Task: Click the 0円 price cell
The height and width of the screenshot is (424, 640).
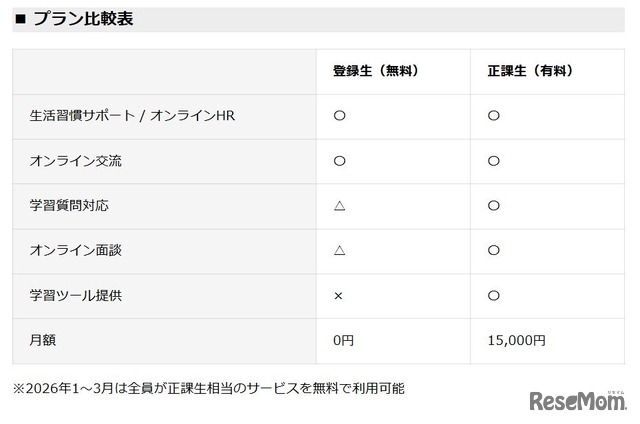Action: click(343, 341)
